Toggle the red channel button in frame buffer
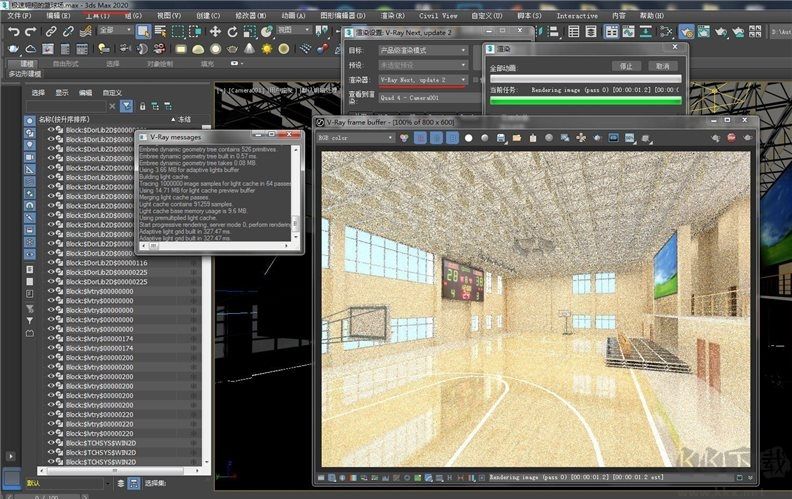This screenshot has height=499, width=792. (421, 137)
